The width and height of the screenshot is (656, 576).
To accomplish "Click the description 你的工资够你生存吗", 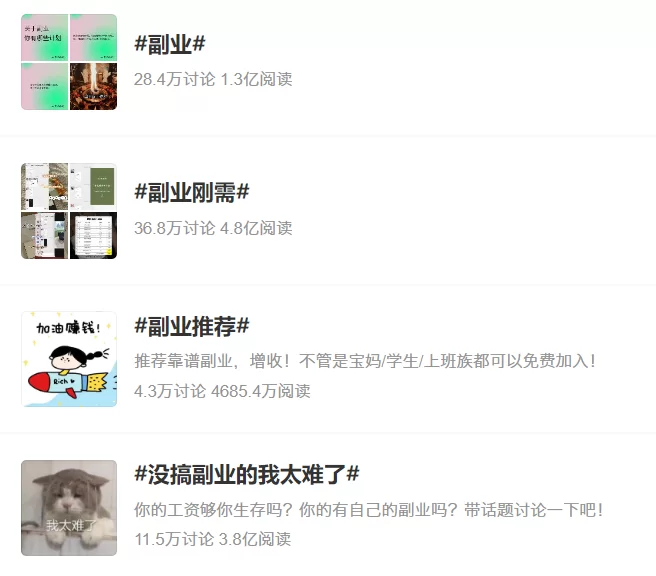I will pyautogui.click(x=369, y=510).
